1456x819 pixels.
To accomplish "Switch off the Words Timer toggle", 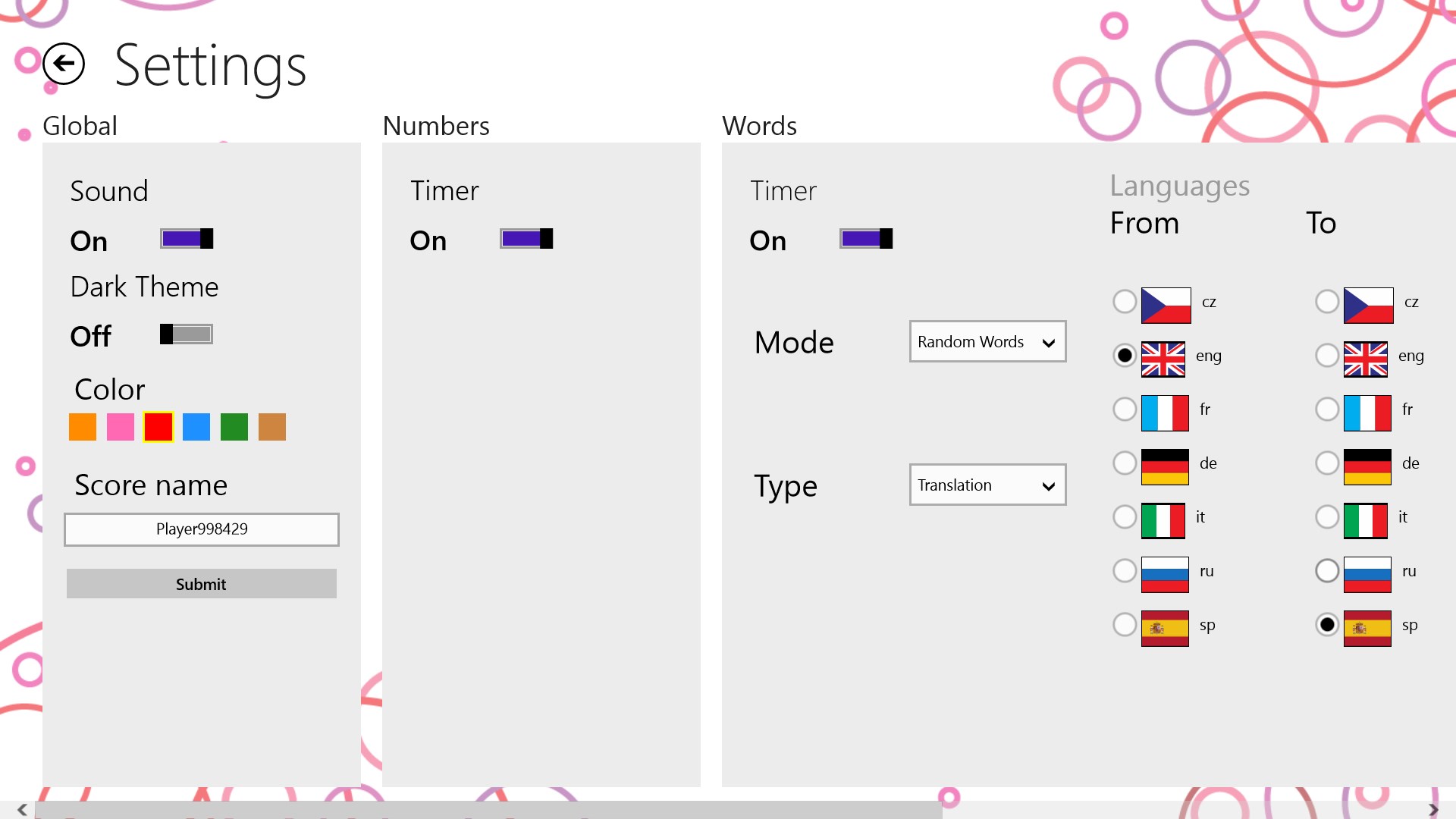I will (866, 239).
